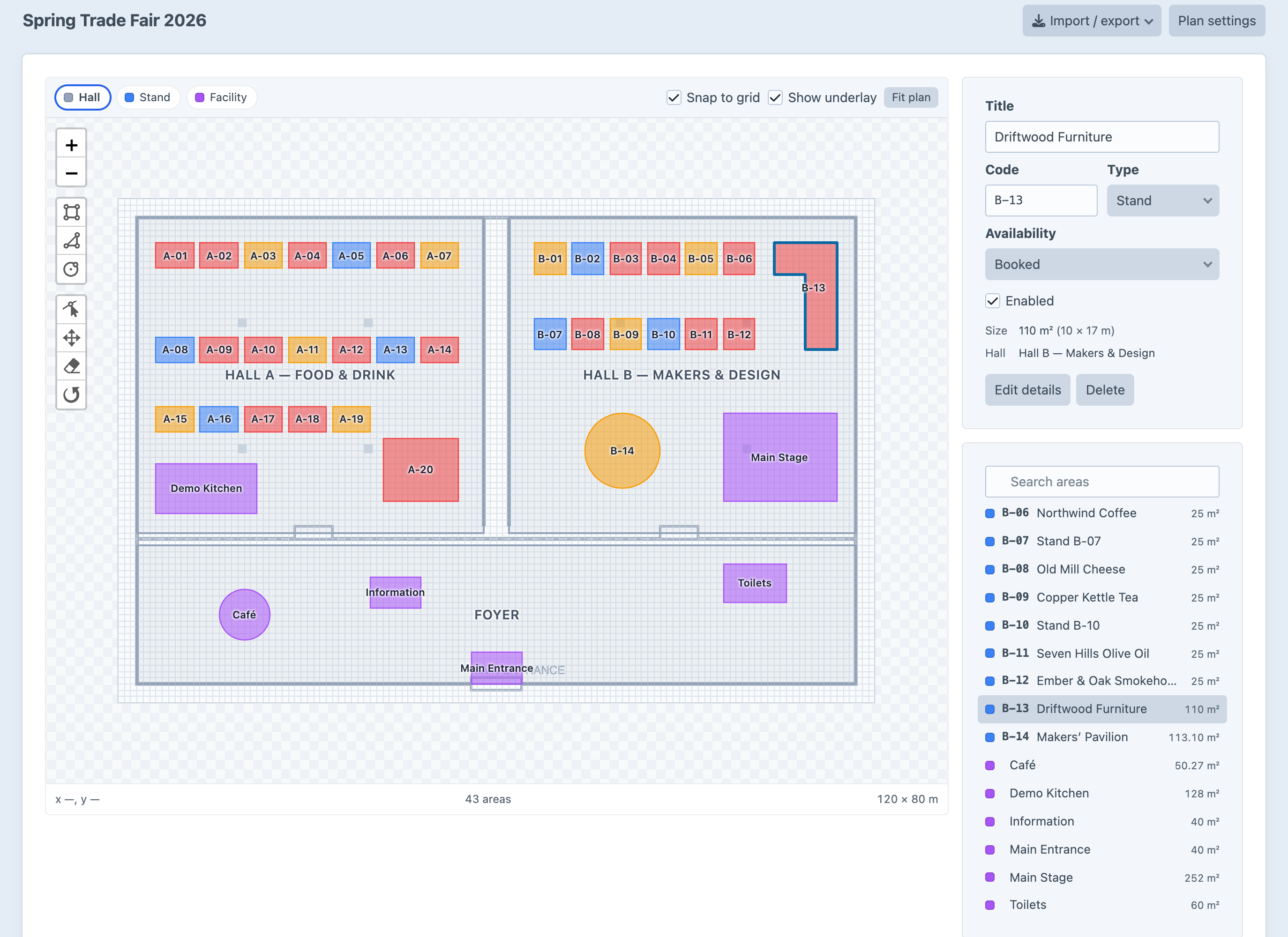Toggle Show underlay checkbox
Viewport: 1288px width, 937px height.
pos(775,97)
